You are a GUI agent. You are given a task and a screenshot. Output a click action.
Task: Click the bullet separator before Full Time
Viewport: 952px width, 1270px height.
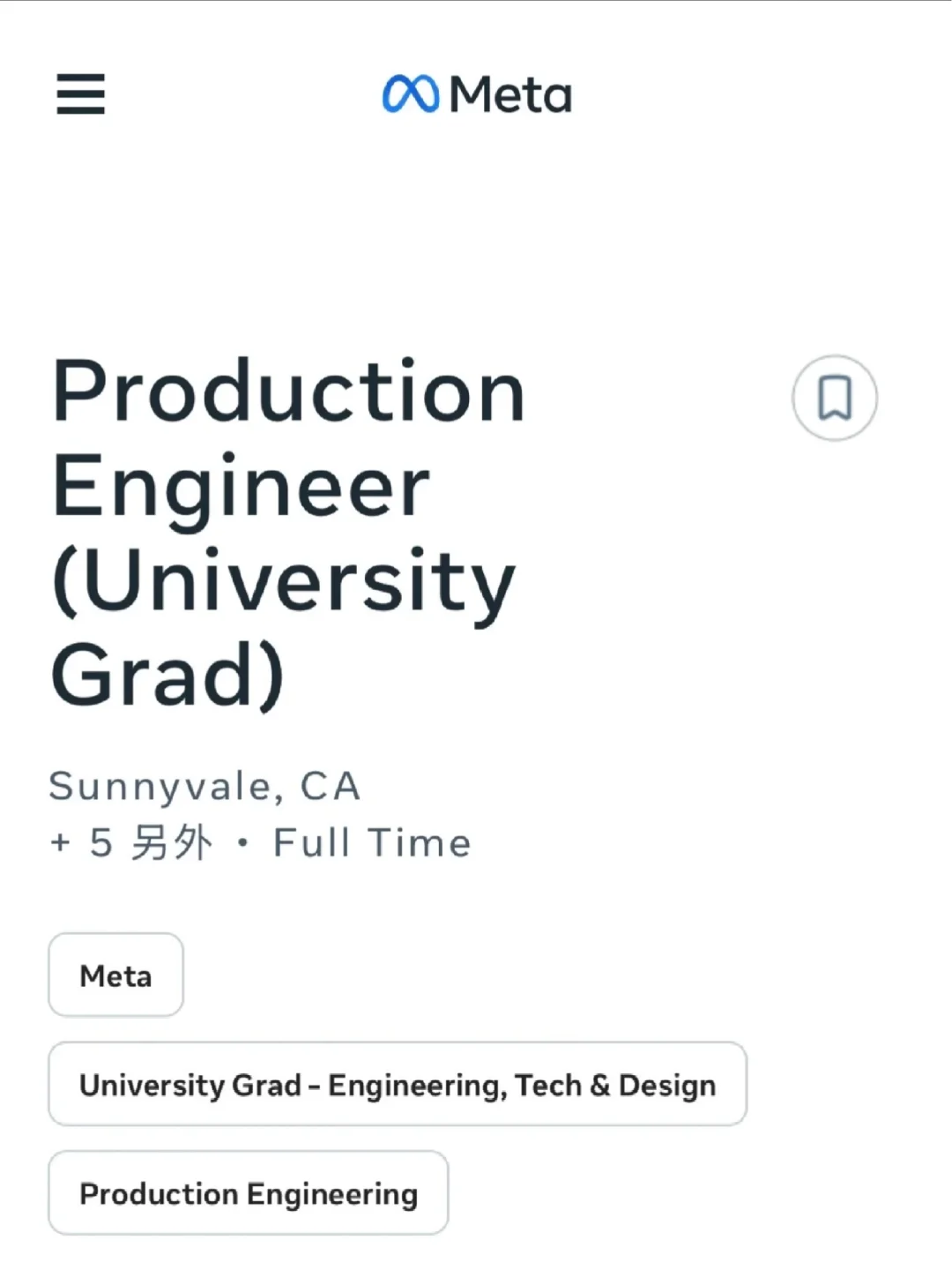[x=243, y=844]
